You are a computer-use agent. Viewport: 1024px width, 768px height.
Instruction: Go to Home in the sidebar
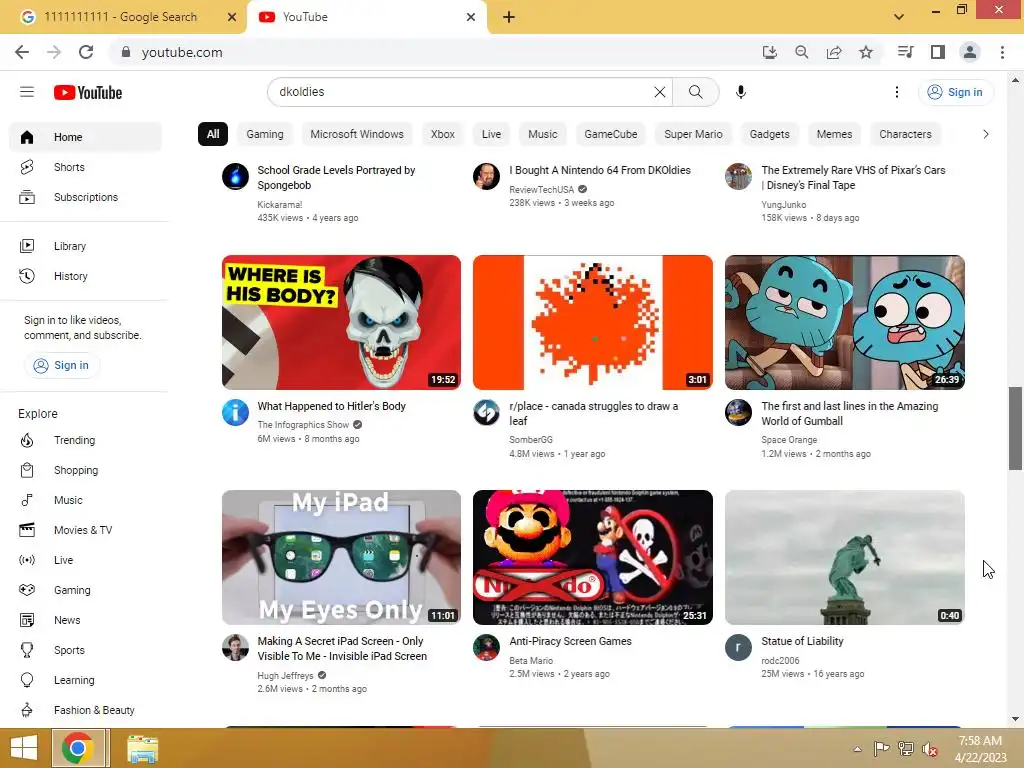click(86, 137)
